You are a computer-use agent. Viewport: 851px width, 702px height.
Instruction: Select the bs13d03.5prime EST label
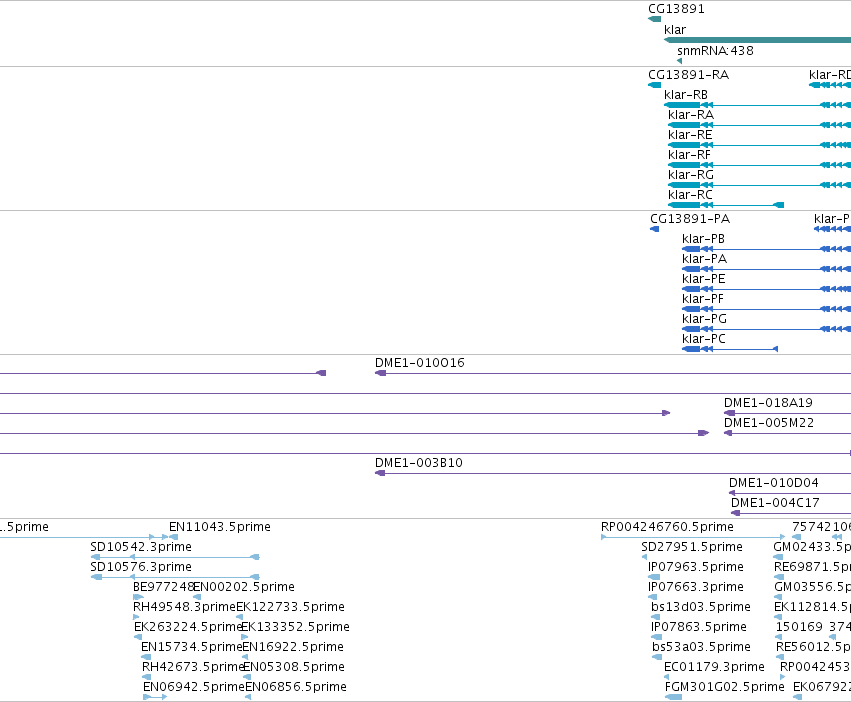(701, 607)
